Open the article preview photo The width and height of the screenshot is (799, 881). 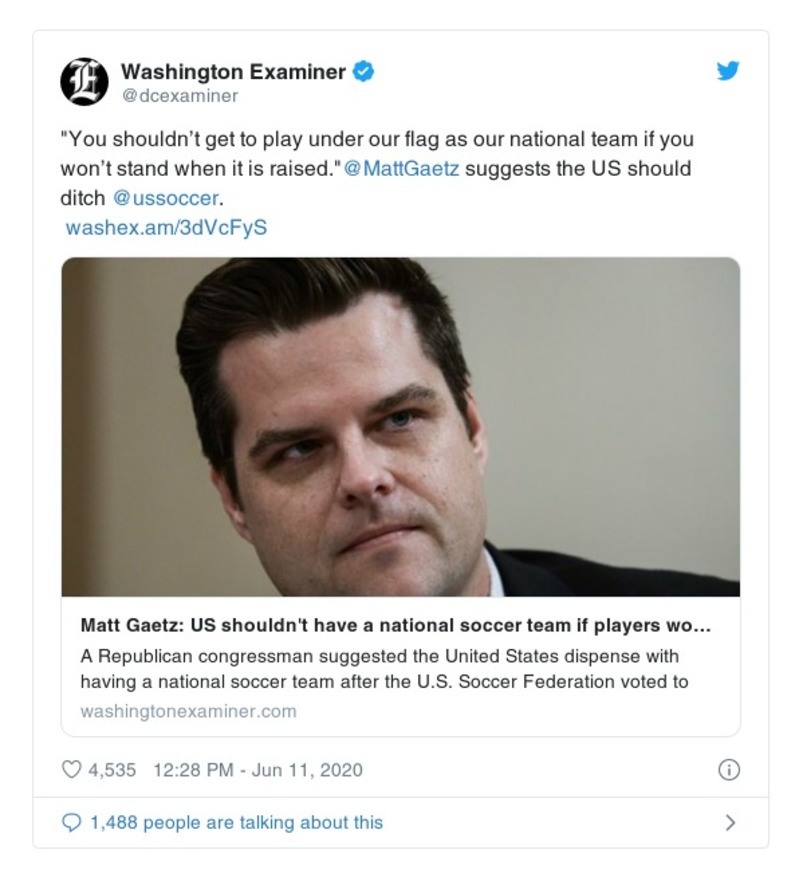click(400, 427)
